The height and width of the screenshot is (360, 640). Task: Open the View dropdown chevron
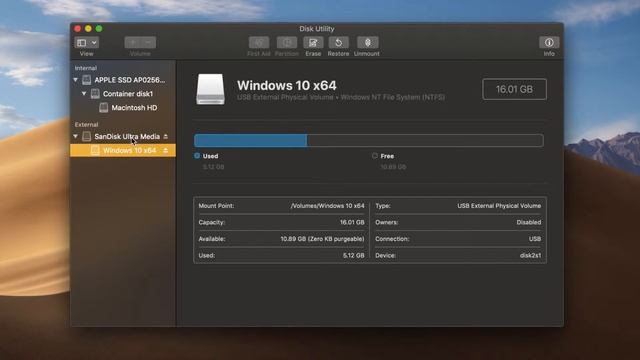tap(94, 42)
